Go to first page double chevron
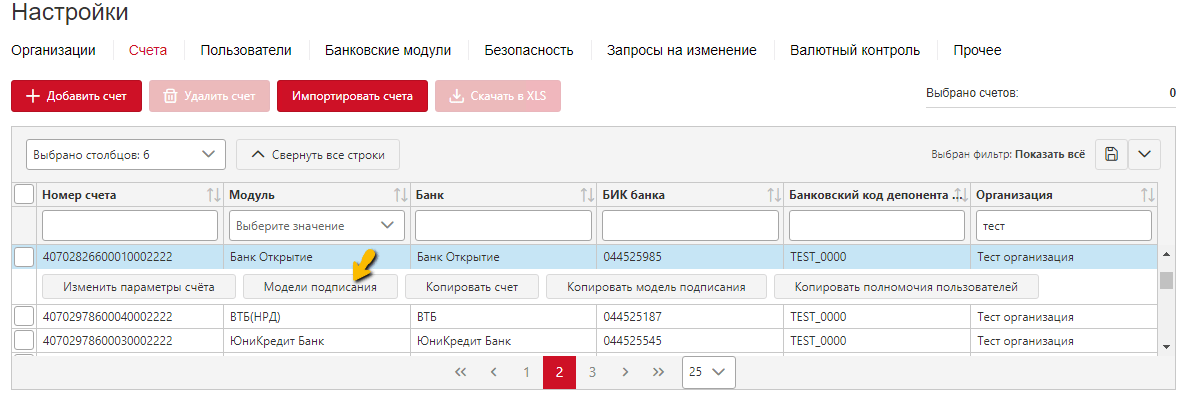 tap(461, 372)
